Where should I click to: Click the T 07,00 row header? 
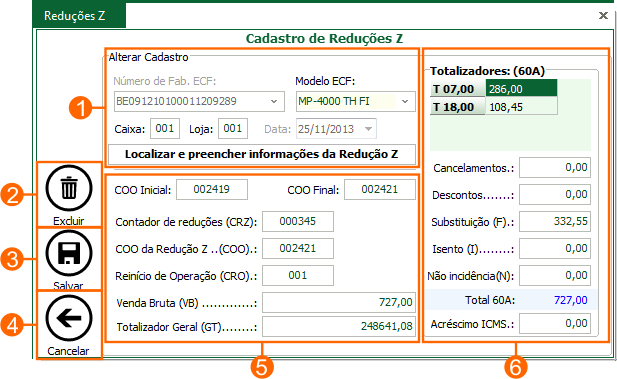tap(458, 89)
